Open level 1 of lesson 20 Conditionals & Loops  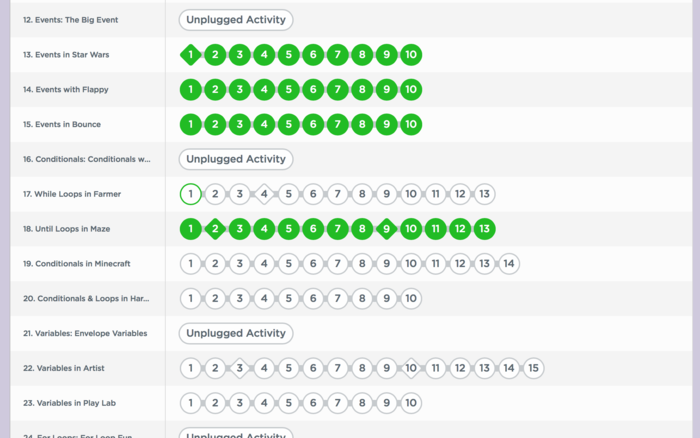tap(190, 298)
